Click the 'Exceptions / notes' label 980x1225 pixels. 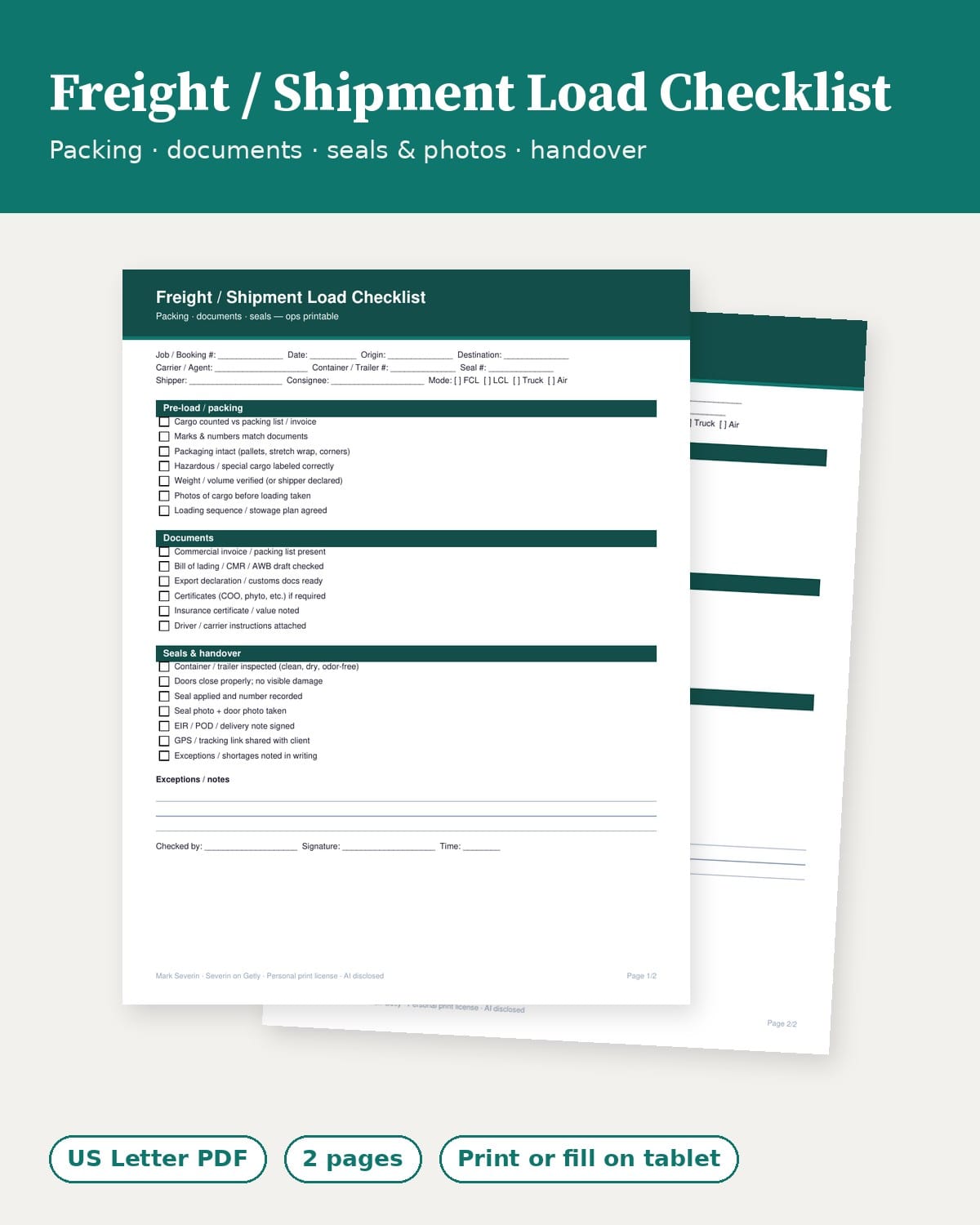pos(193,780)
